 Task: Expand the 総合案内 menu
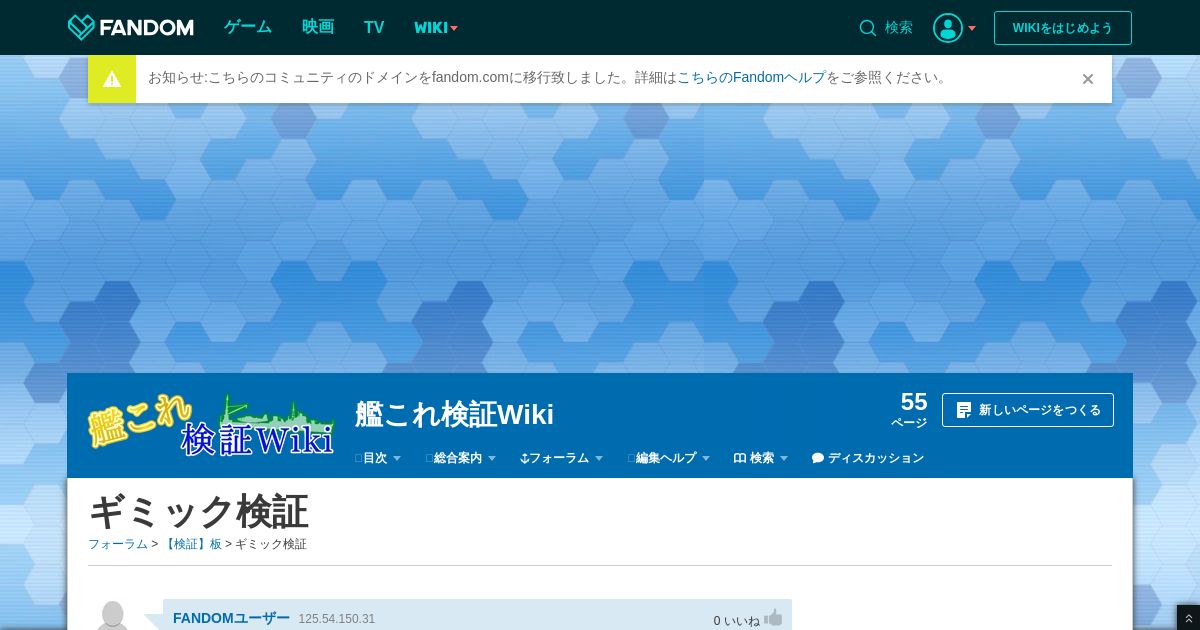coord(461,458)
